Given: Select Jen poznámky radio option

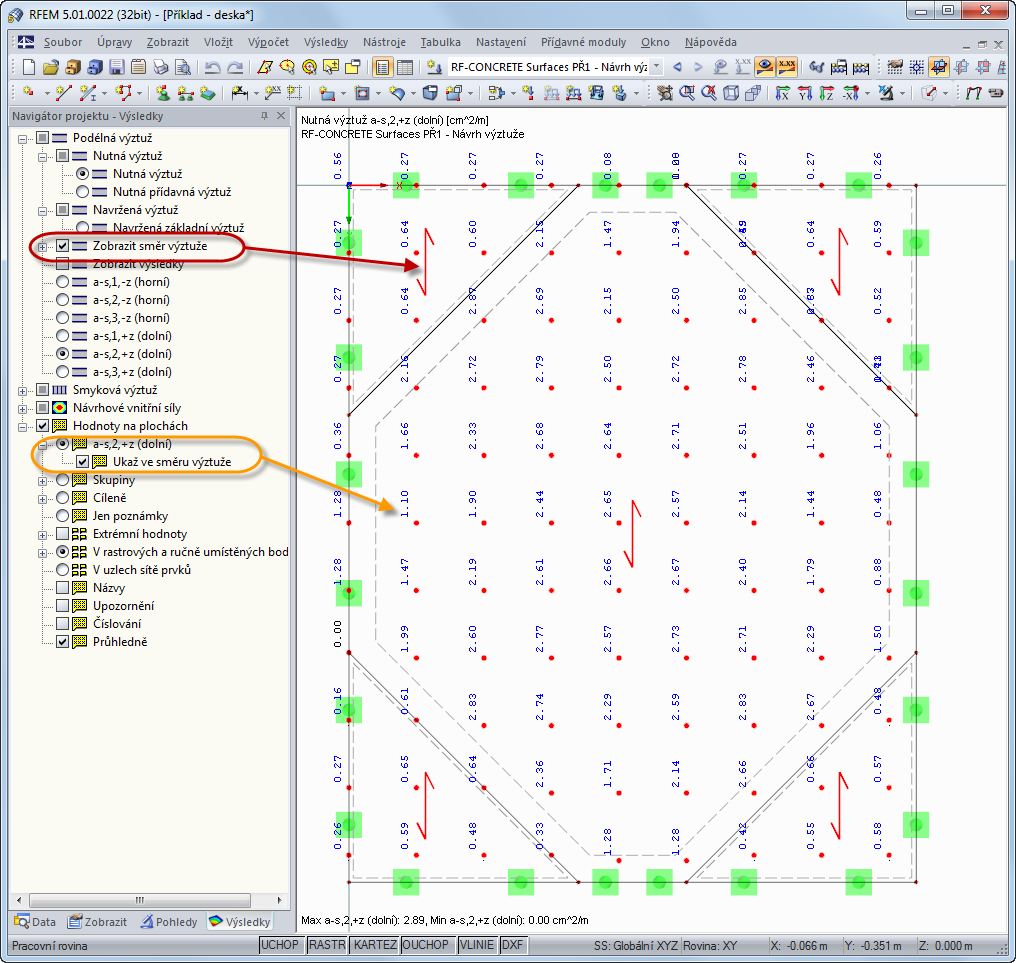Looking at the screenshot, I should [62, 516].
